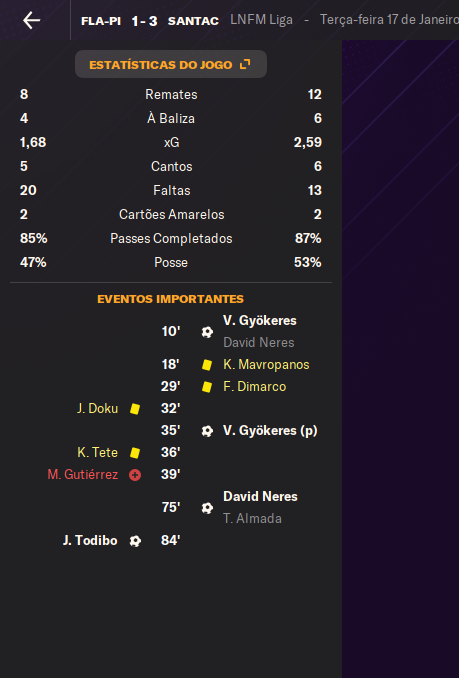Click M. Gutiérrez red injury icon

(135, 475)
